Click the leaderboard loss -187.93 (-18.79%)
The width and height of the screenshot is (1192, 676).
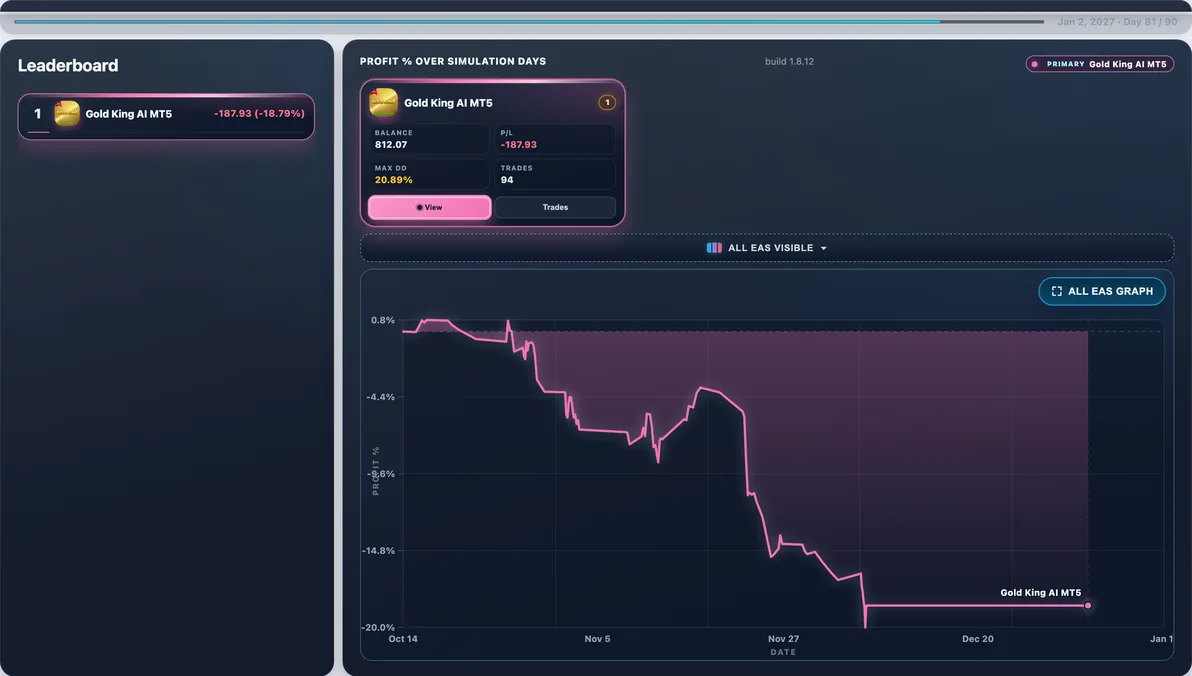point(259,113)
